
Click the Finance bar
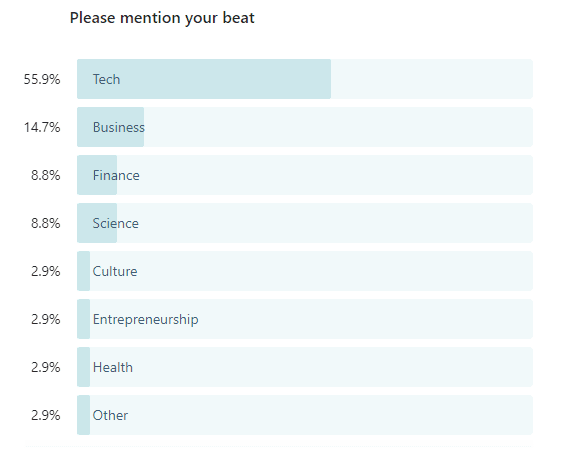pos(305,175)
